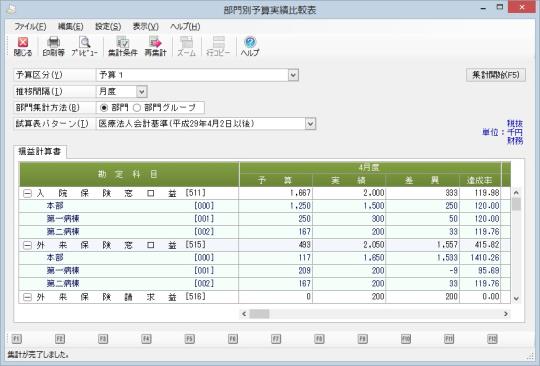Select 第一病棟 [001] row under 外来保険窓口益

pyautogui.click(x=264, y=271)
